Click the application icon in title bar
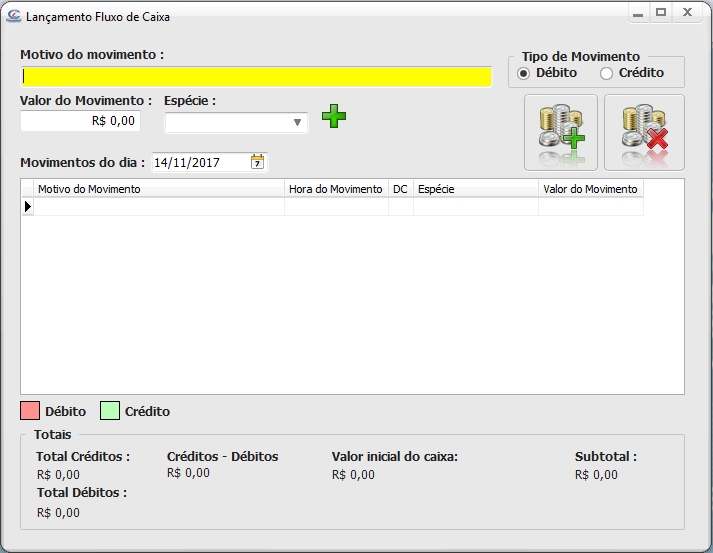The image size is (713, 553). 13,16
